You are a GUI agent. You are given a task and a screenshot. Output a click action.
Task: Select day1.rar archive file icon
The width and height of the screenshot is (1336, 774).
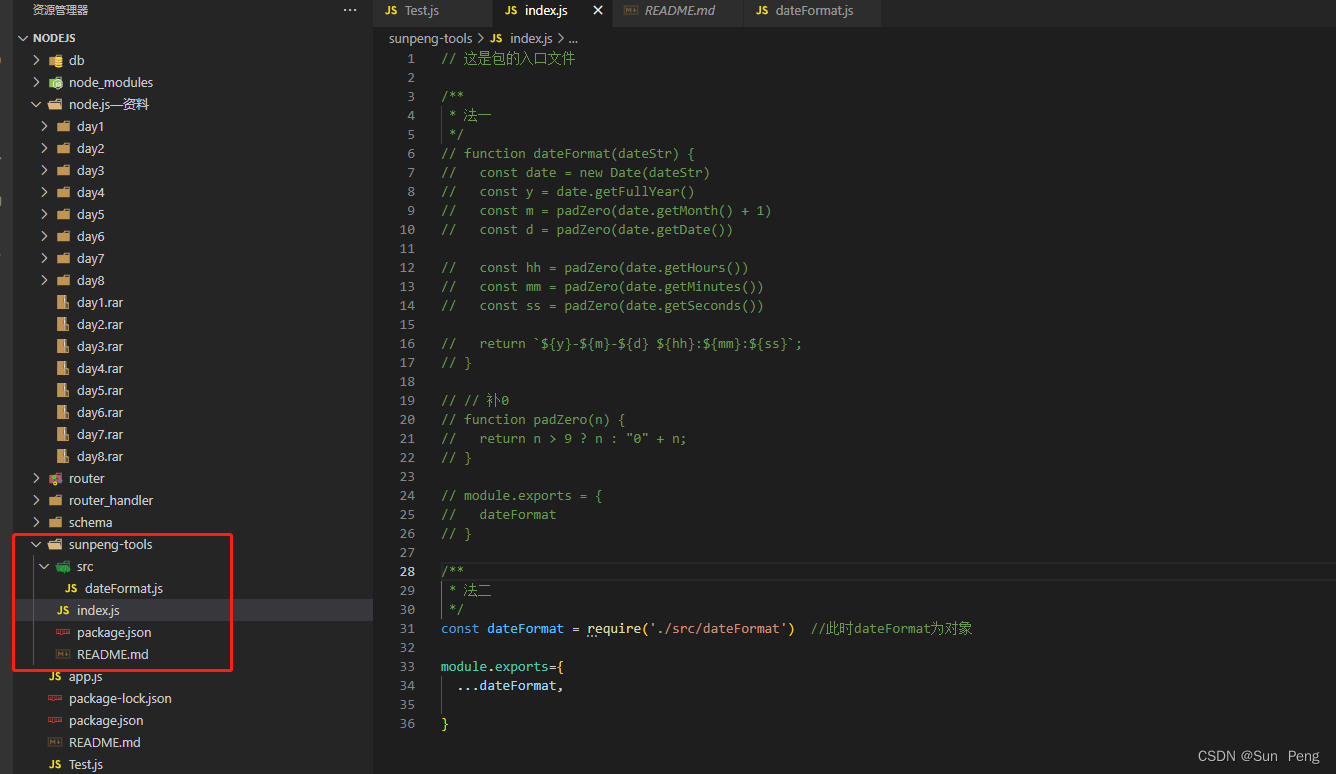[63, 302]
